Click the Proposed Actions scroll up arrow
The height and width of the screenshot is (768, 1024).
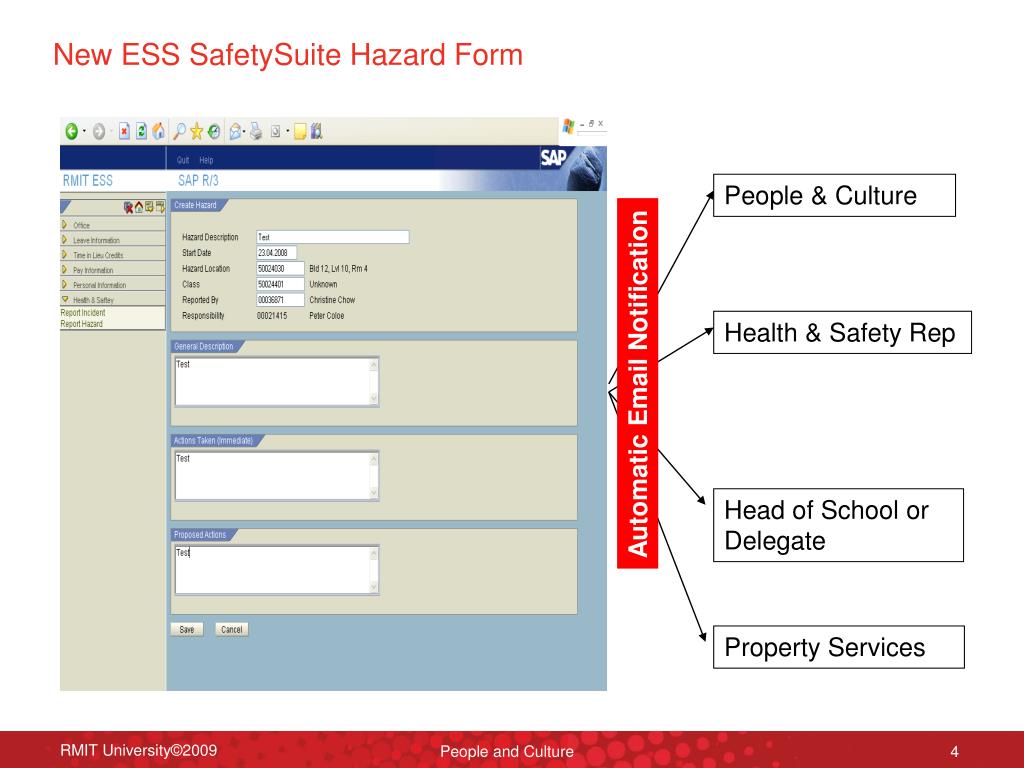coord(374,554)
